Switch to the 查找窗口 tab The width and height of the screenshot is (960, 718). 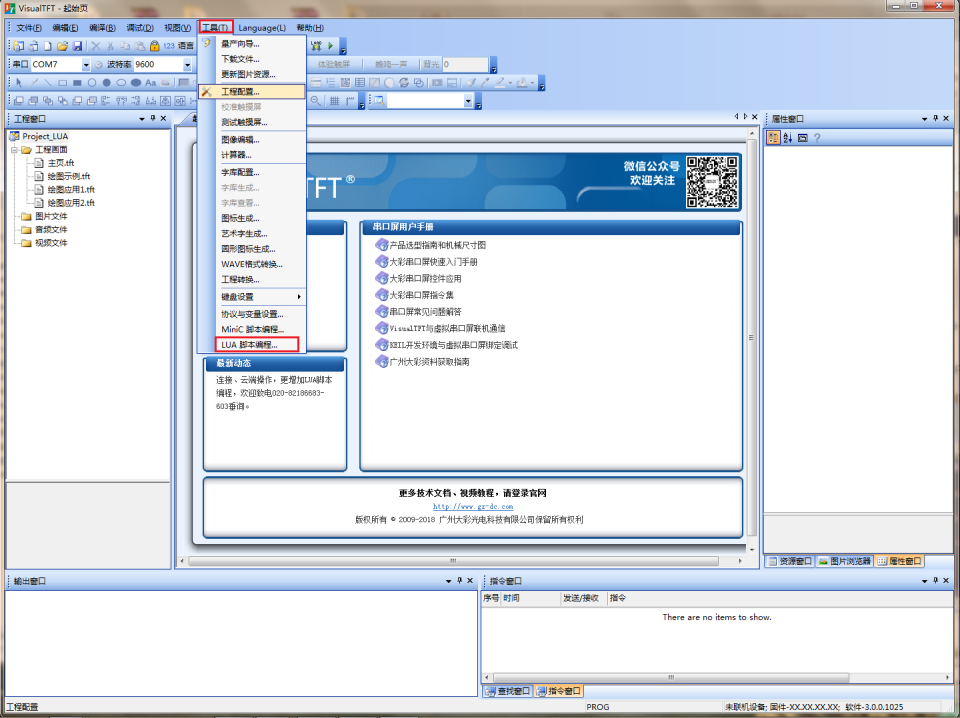pos(509,691)
